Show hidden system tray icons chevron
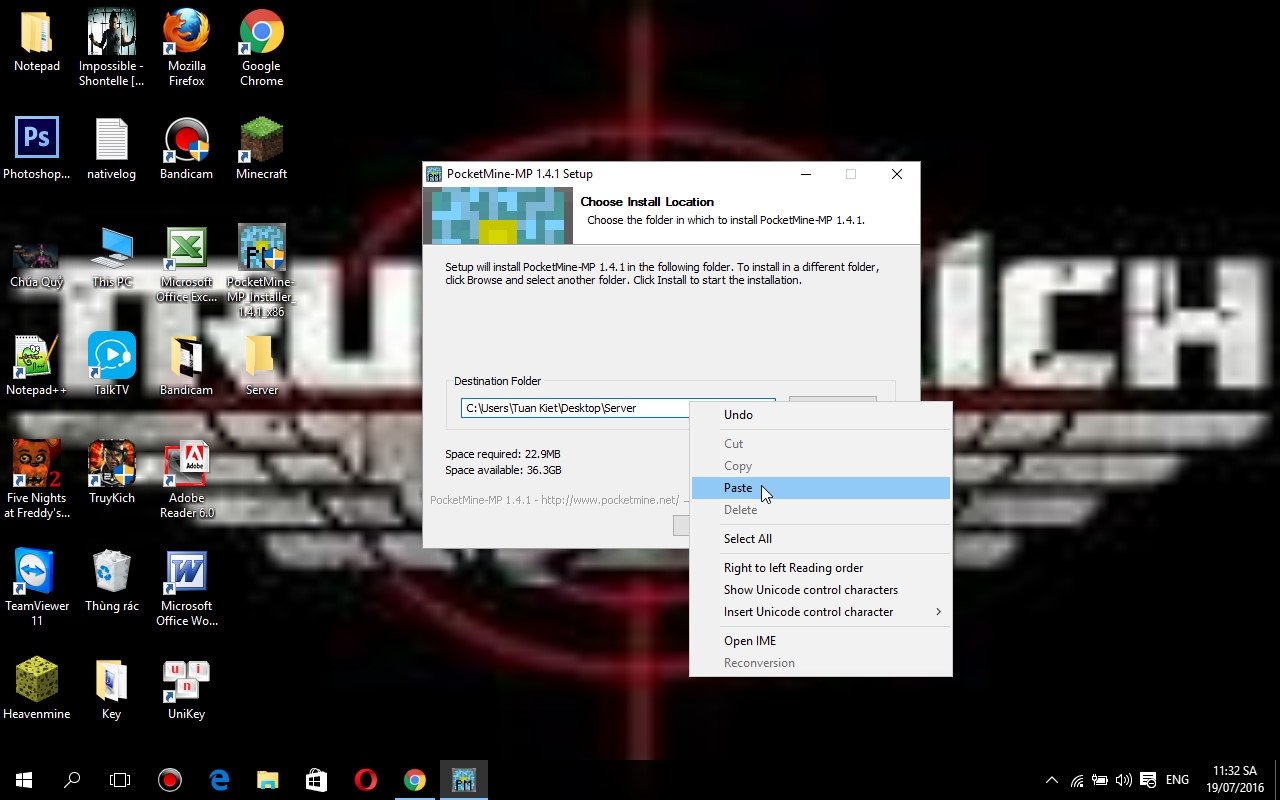 coord(1051,780)
